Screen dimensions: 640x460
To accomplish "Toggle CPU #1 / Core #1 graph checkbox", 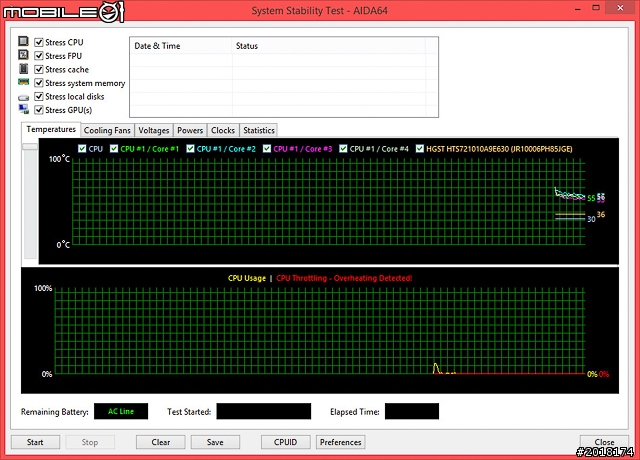I will (114, 149).
